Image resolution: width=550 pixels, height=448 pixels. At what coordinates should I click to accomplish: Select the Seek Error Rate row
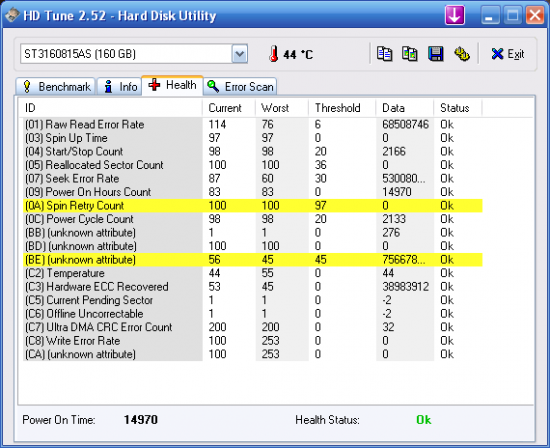(x=253, y=178)
